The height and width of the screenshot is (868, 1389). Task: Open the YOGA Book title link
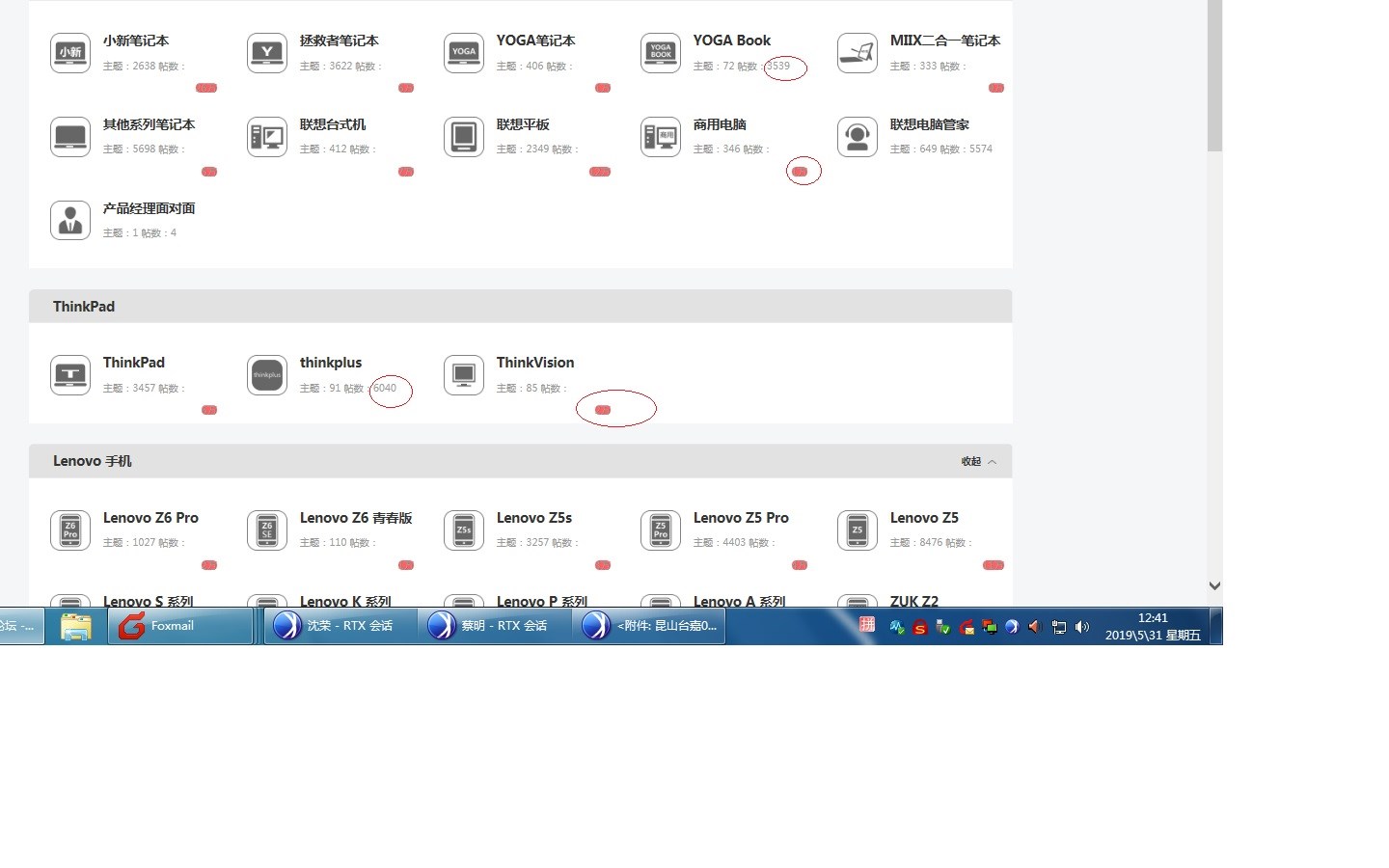[732, 41]
